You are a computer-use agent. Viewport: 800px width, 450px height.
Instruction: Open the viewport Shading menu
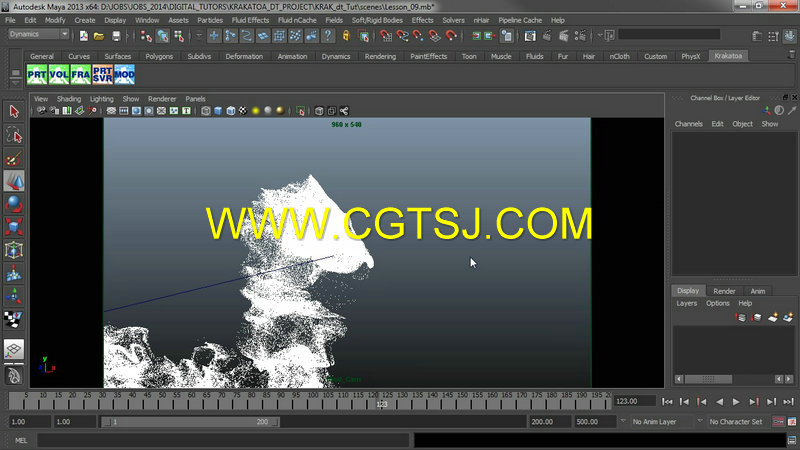tap(69, 99)
